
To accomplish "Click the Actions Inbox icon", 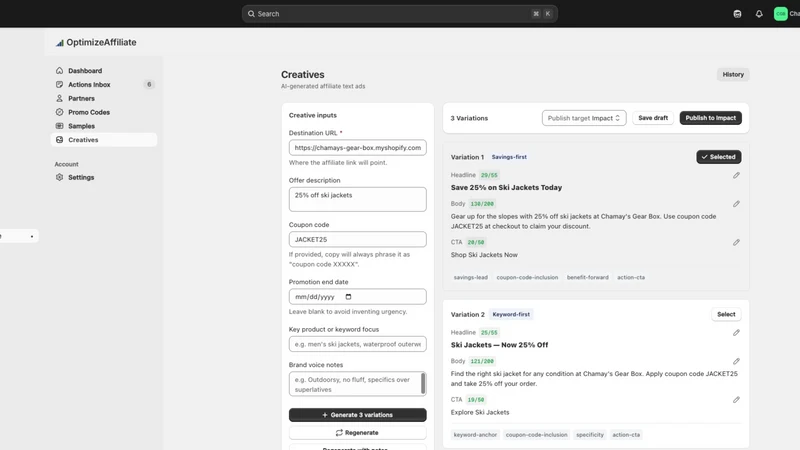I will point(59,84).
